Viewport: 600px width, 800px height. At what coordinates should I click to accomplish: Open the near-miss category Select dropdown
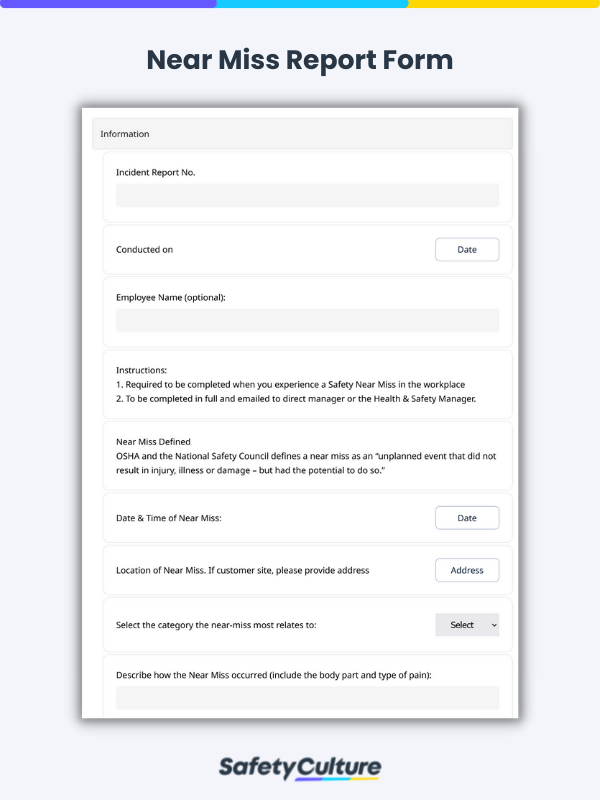[467, 624]
